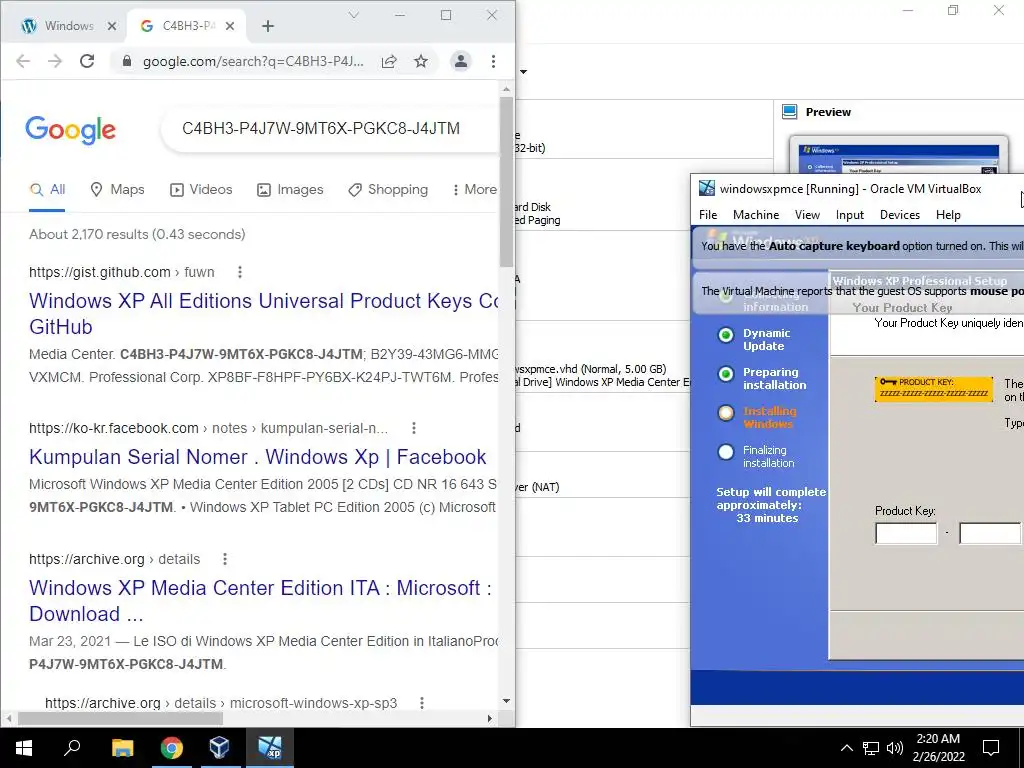Select the Videos search tab
Screen dimensions: 1024x768
[x=201, y=189]
